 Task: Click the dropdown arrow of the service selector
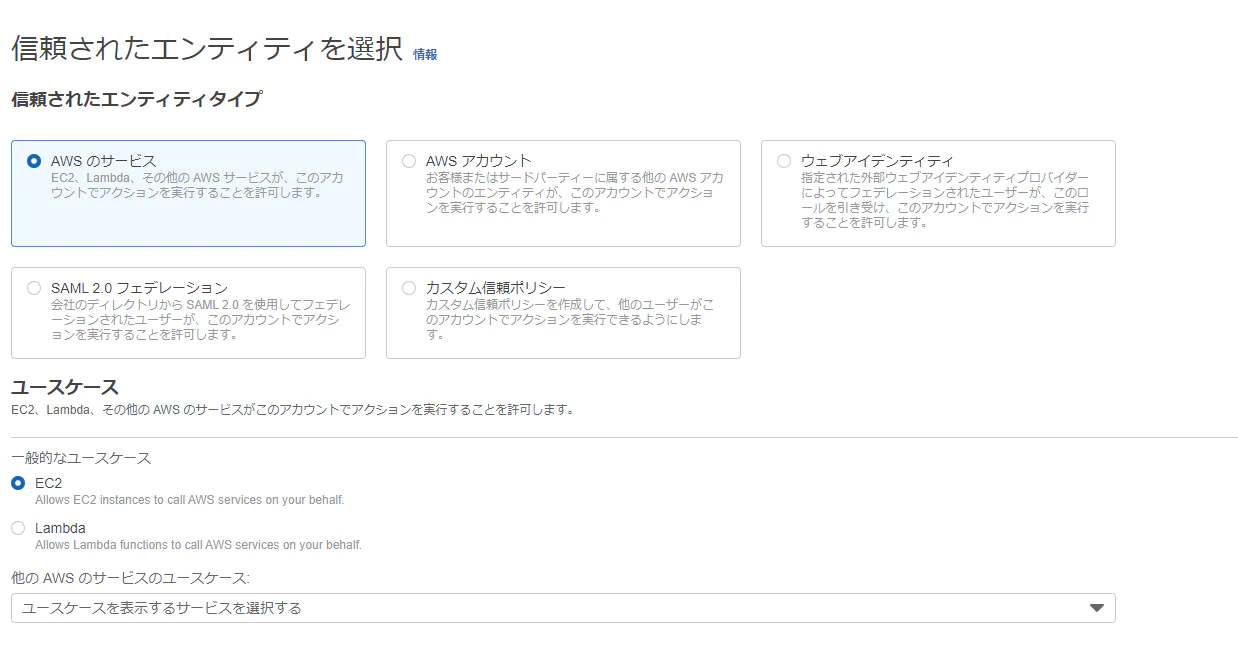(1096, 608)
